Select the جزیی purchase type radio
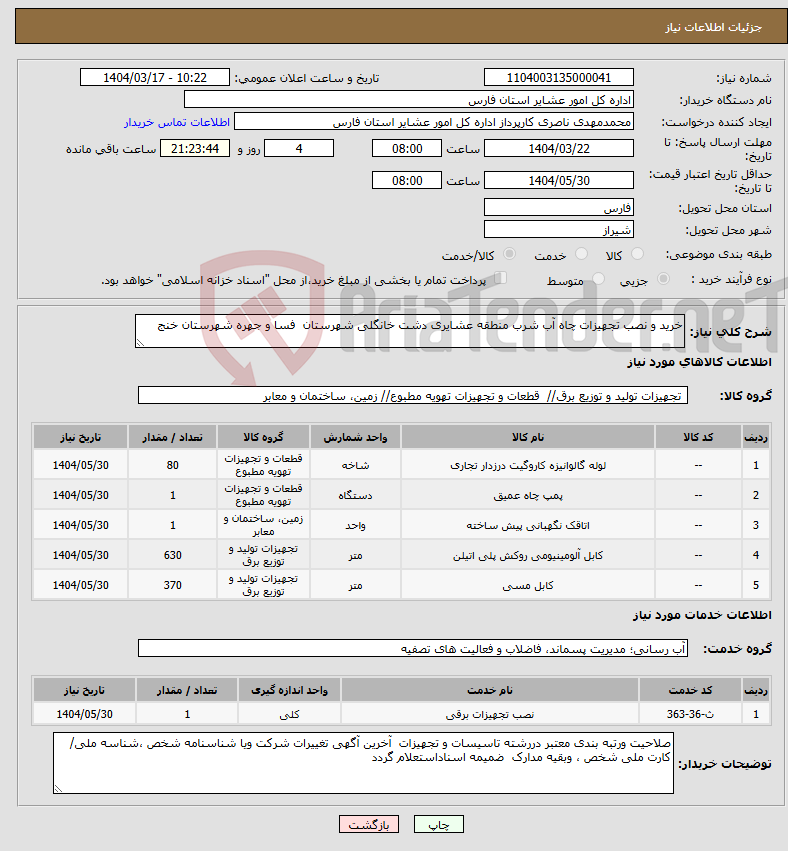 coord(663,279)
